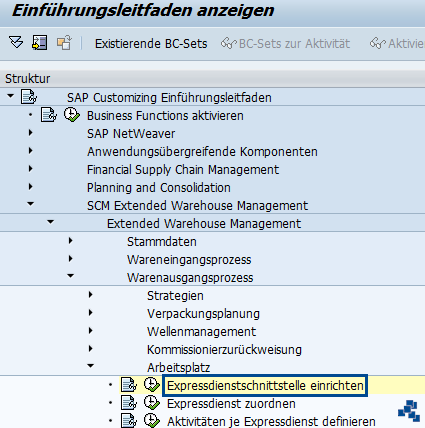Open documentation icon for Aktivitäten je Expressdienst definieren
The width and height of the screenshot is (425, 428).
tap(129, 421)
